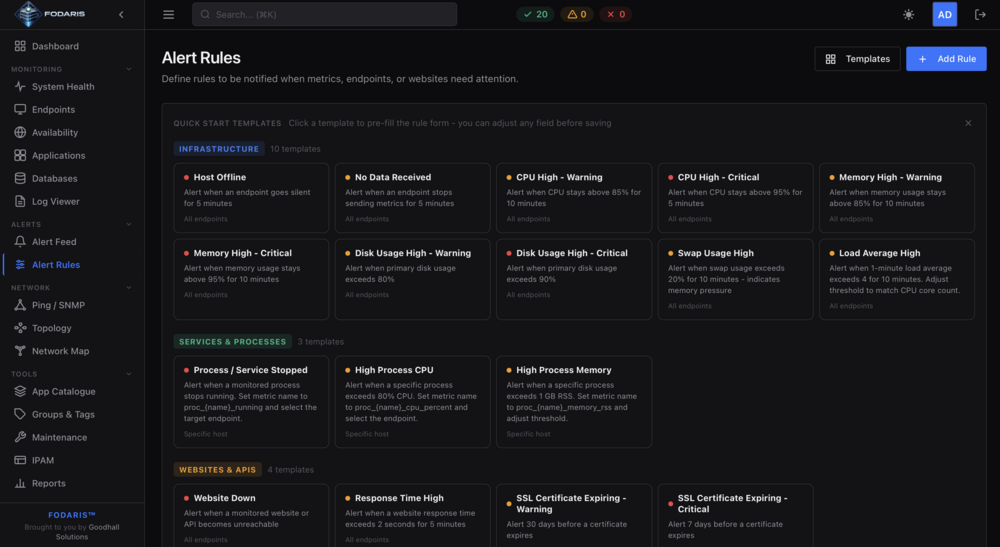Click the Templates button
This screenshot has height=547, width=1000.
[857, 59]
